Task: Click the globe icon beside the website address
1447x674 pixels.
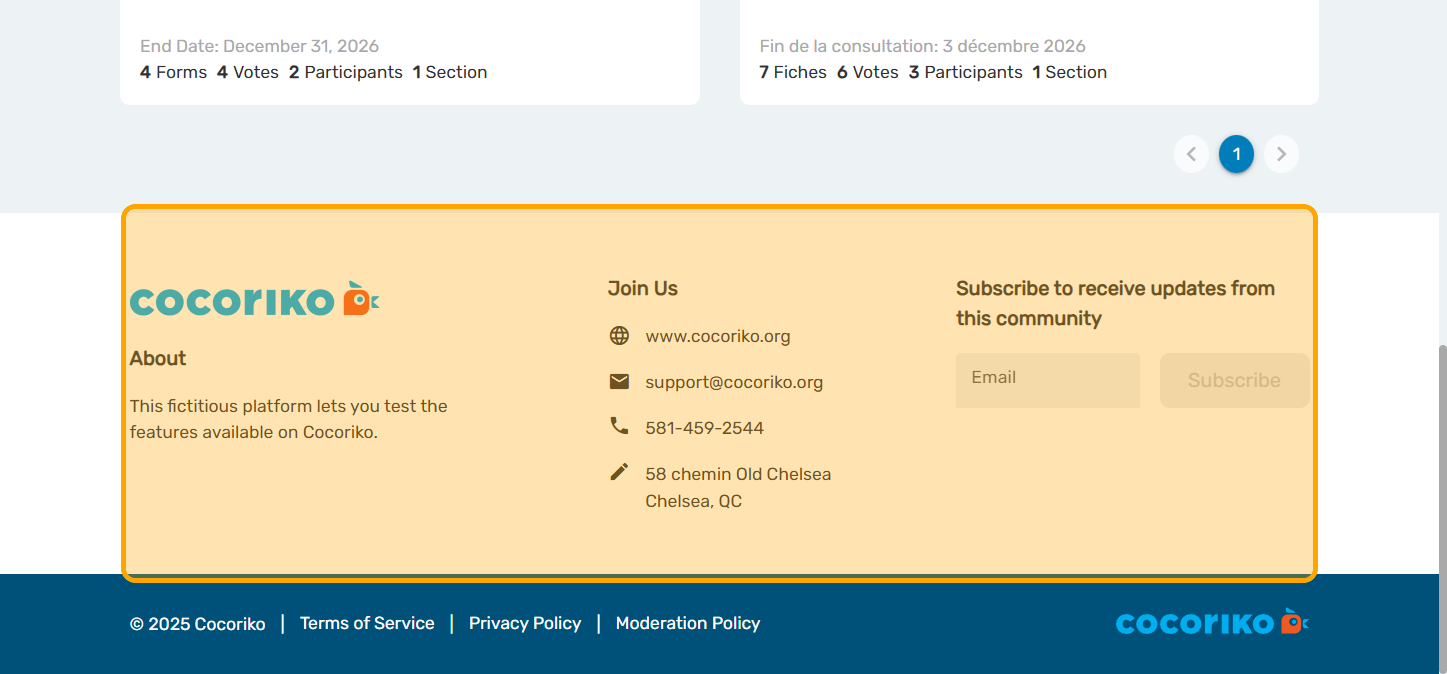Action: (x=619, y=336)
